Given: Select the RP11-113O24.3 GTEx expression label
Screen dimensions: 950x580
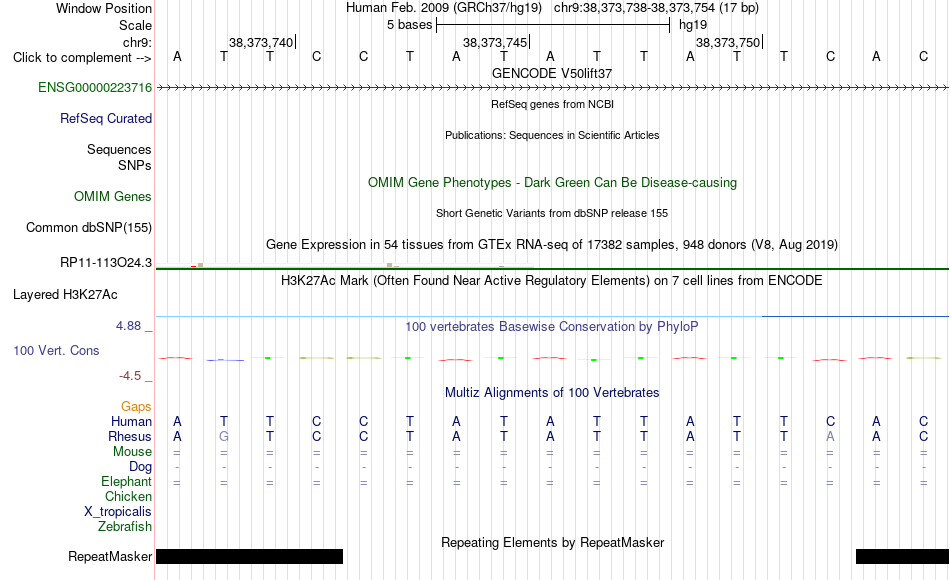Looking at the screenshot, I should point(106,262).
